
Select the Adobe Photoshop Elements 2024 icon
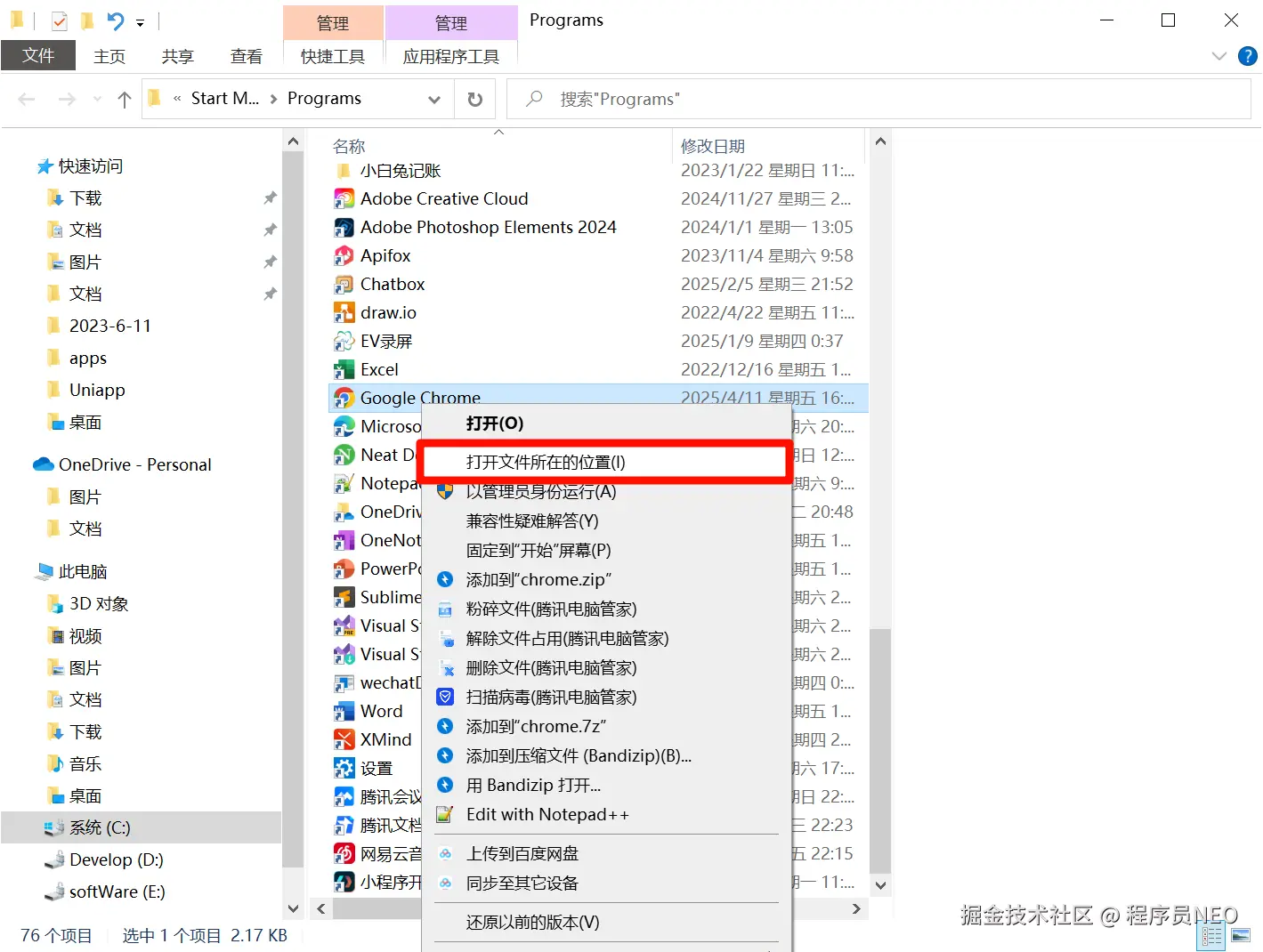click(344, 227)
